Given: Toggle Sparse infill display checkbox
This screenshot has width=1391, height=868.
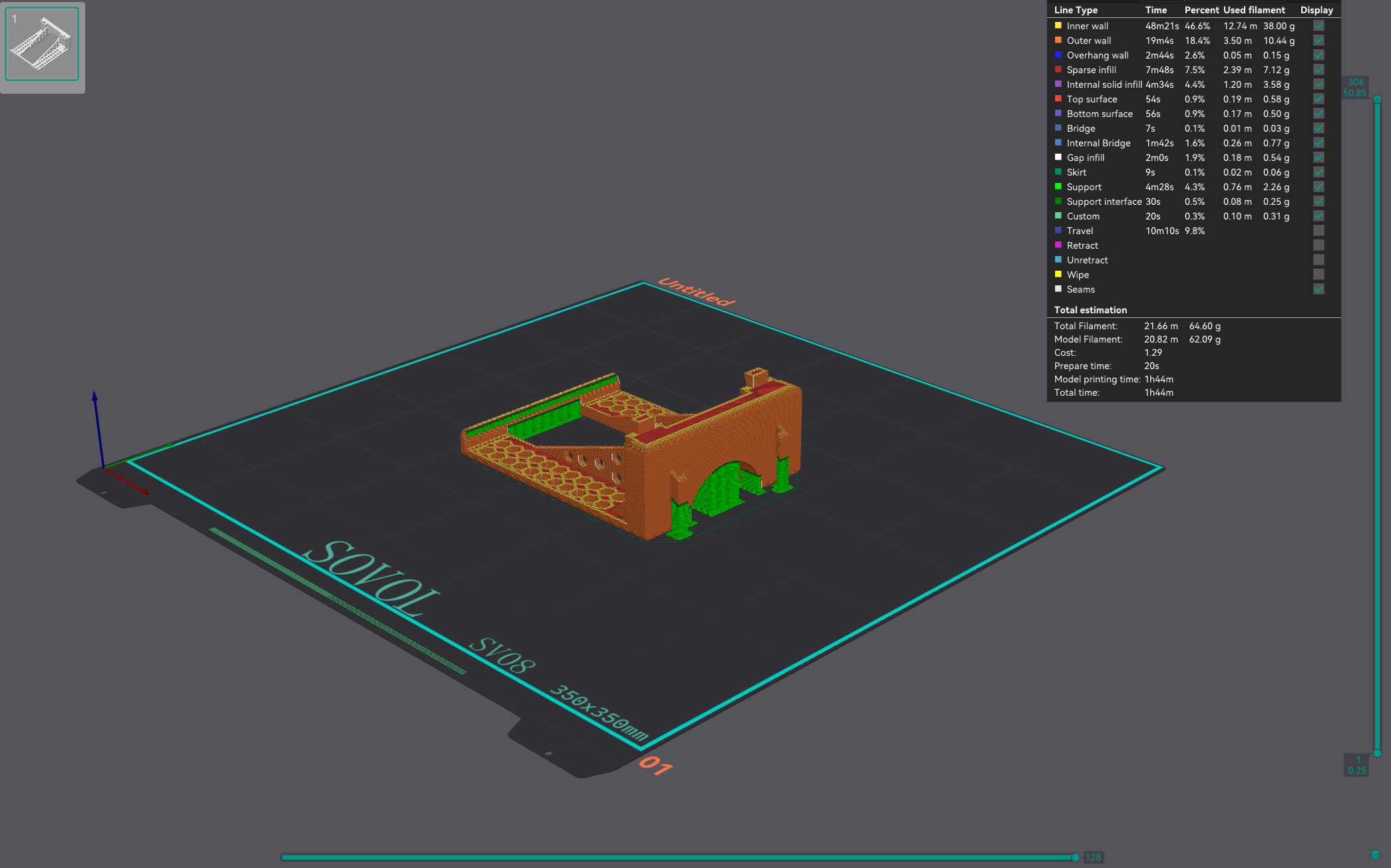Looking at the screenshot, I should pos(1318,70).
